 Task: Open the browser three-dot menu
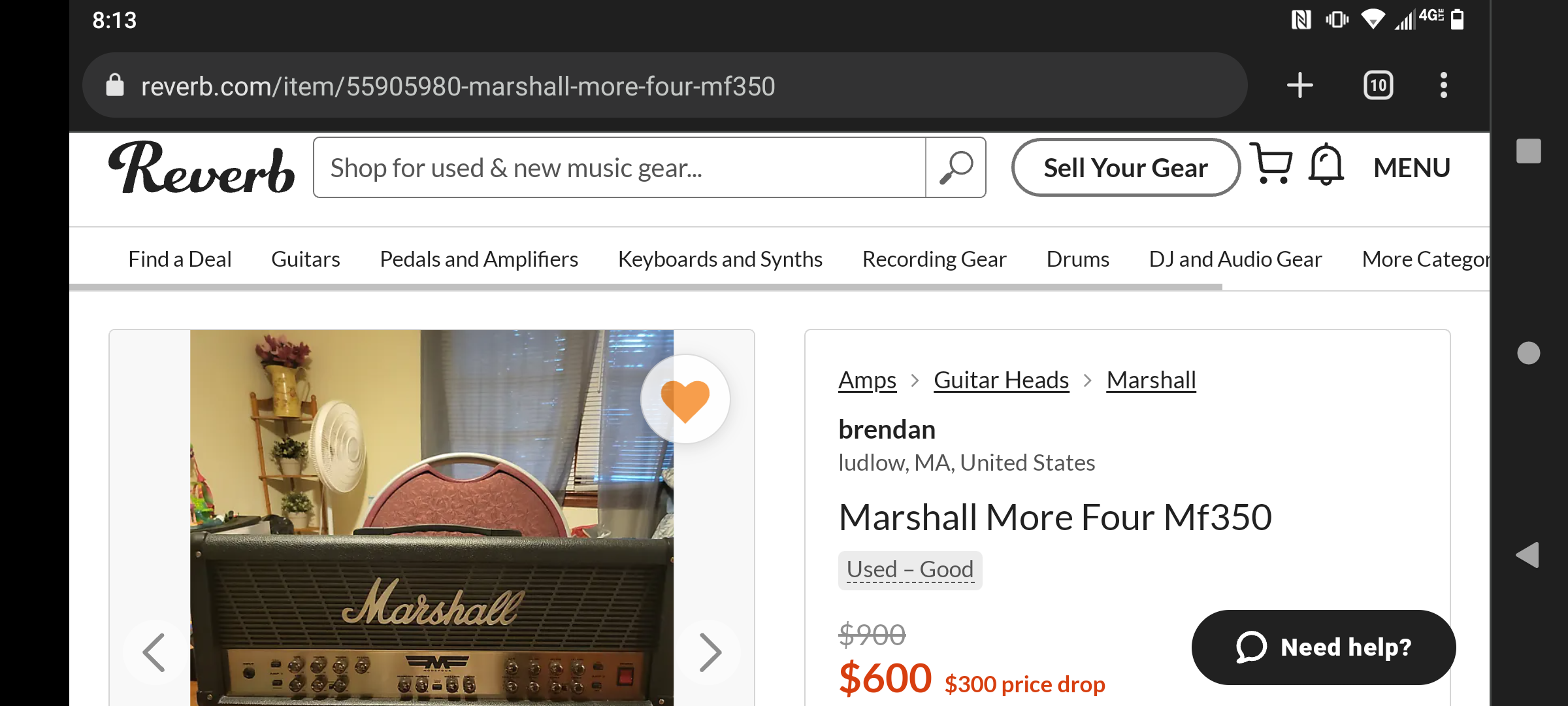[1443, 86]
